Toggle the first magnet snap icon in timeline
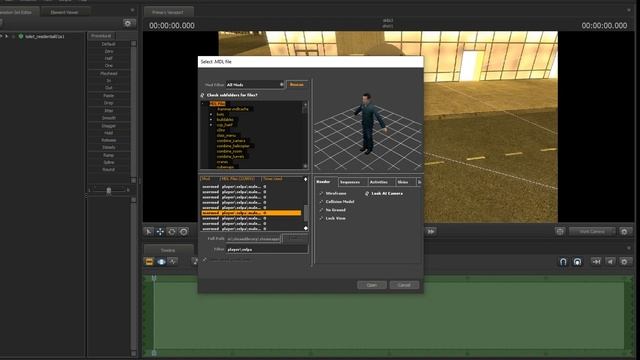The height and width of the screenshot is (360, 640). click(563, 262)
